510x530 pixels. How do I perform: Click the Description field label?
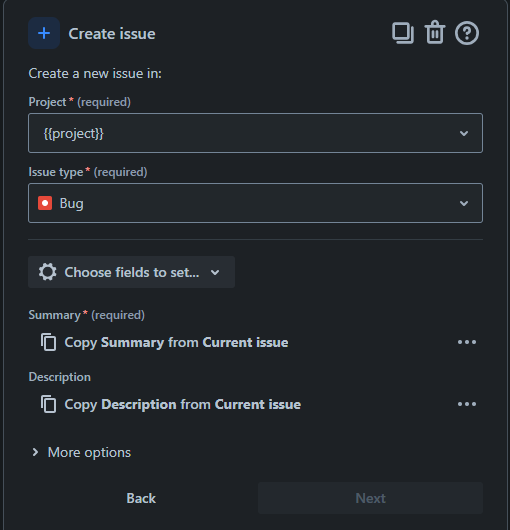click(59, 377)
